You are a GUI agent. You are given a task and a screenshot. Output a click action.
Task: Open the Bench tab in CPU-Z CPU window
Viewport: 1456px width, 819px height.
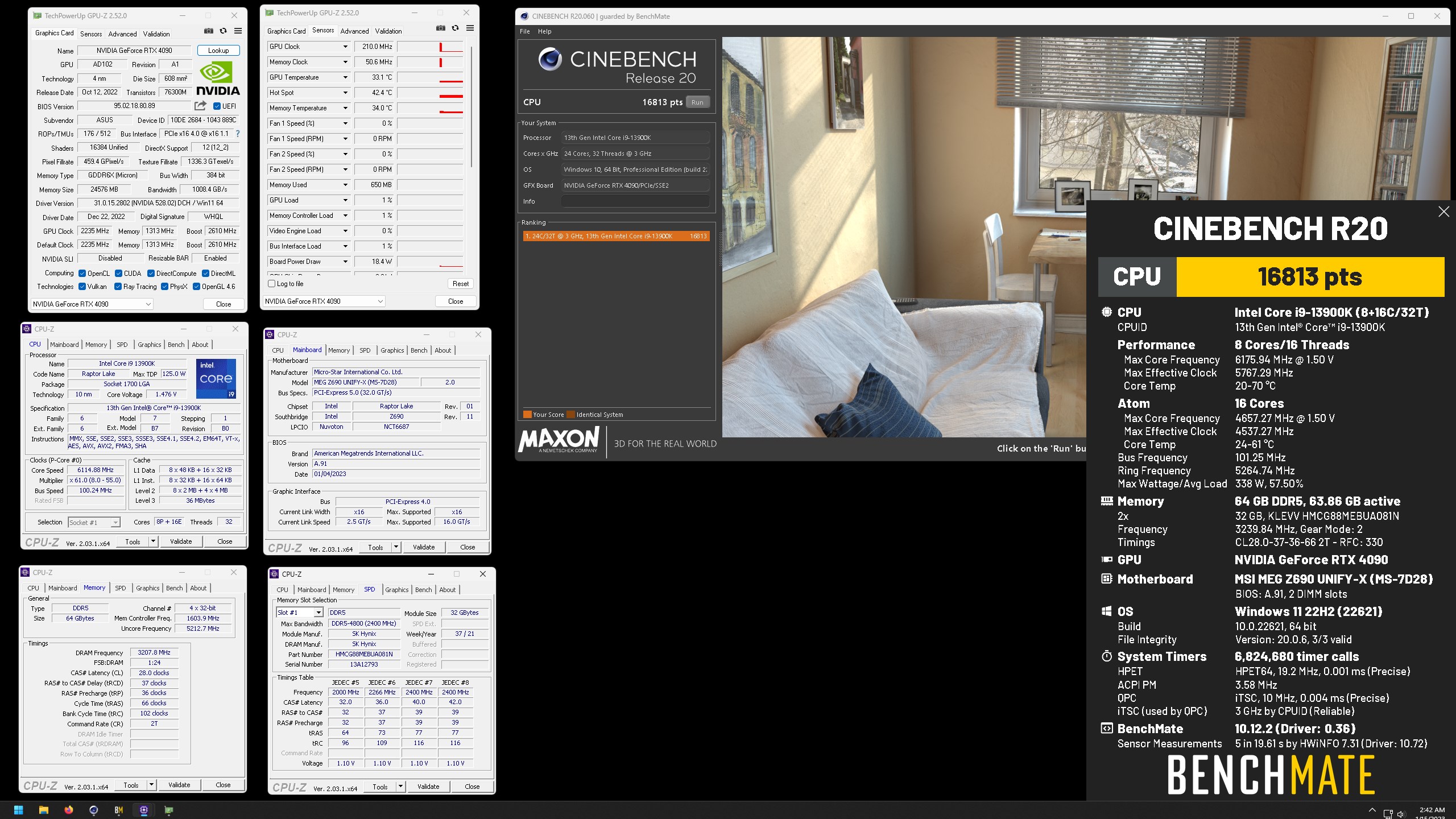(x=176, y=345)
